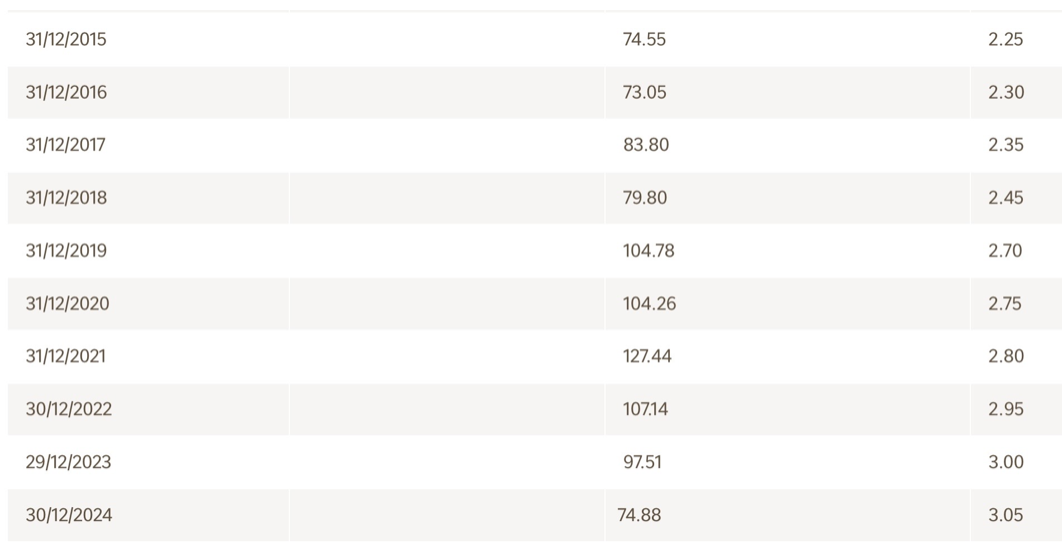Click the 2.80 figure in the 2021 row

click(1006, 356)
